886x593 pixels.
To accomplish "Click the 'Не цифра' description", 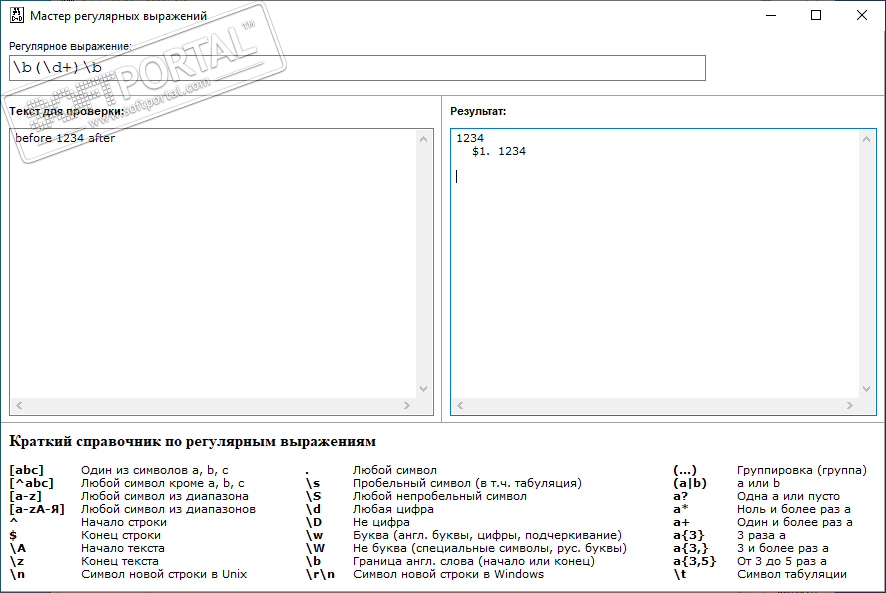I will click(x=381, y=522).
